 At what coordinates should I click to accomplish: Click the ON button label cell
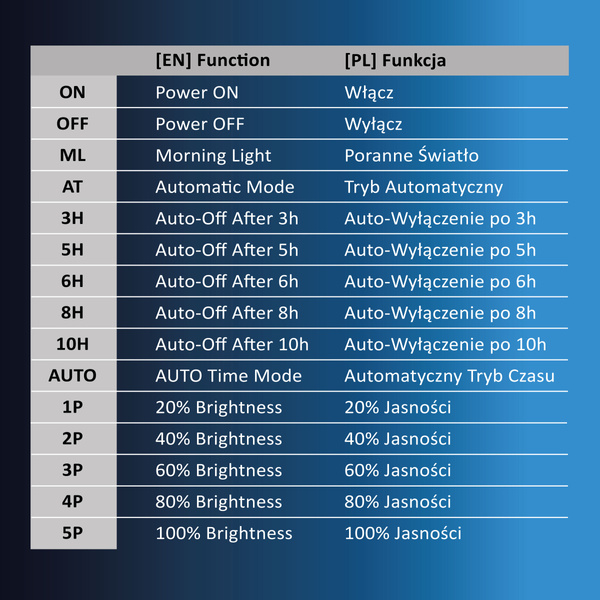73,92
